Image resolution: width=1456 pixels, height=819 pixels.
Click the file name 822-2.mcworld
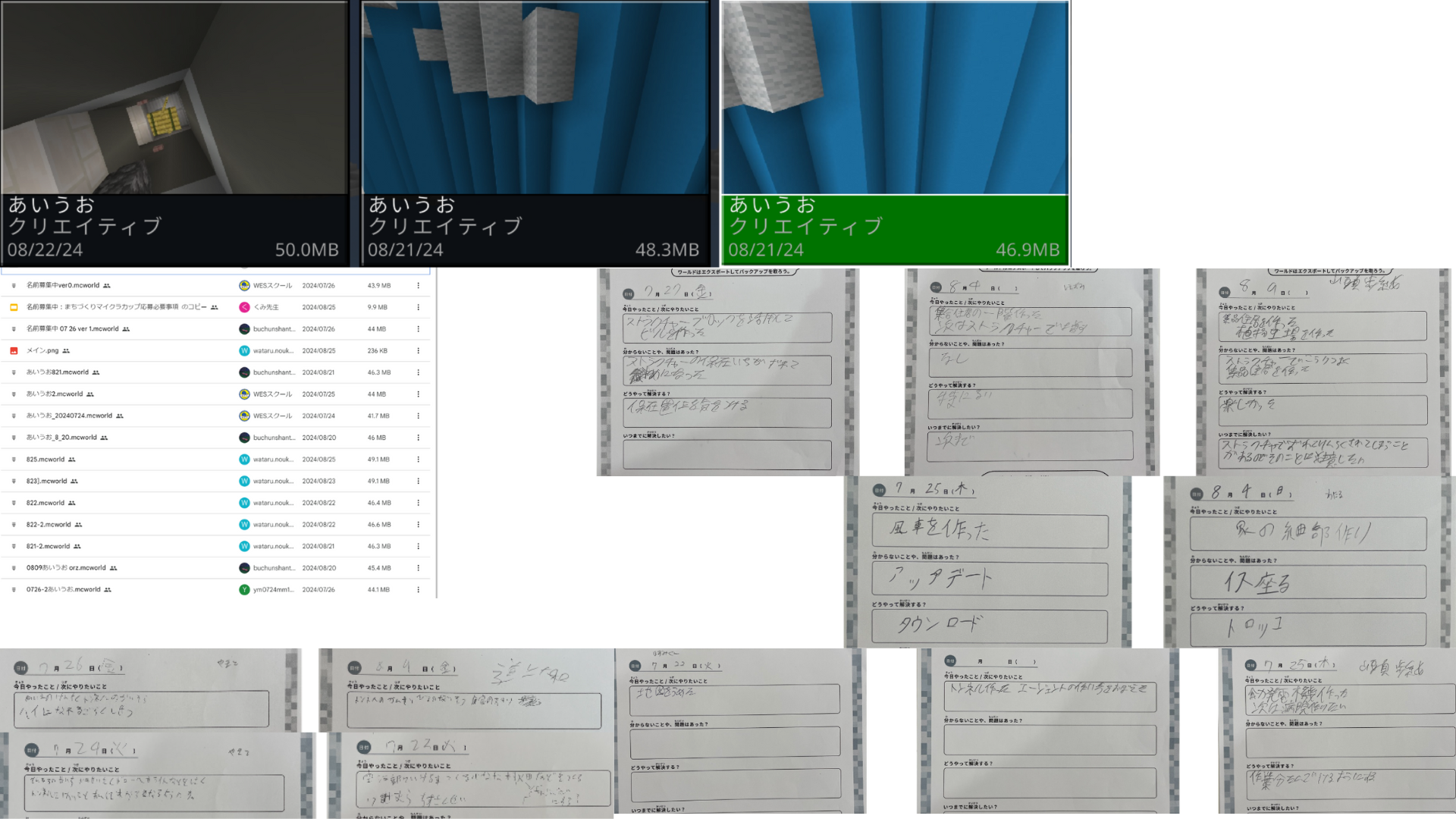[49, 525]
